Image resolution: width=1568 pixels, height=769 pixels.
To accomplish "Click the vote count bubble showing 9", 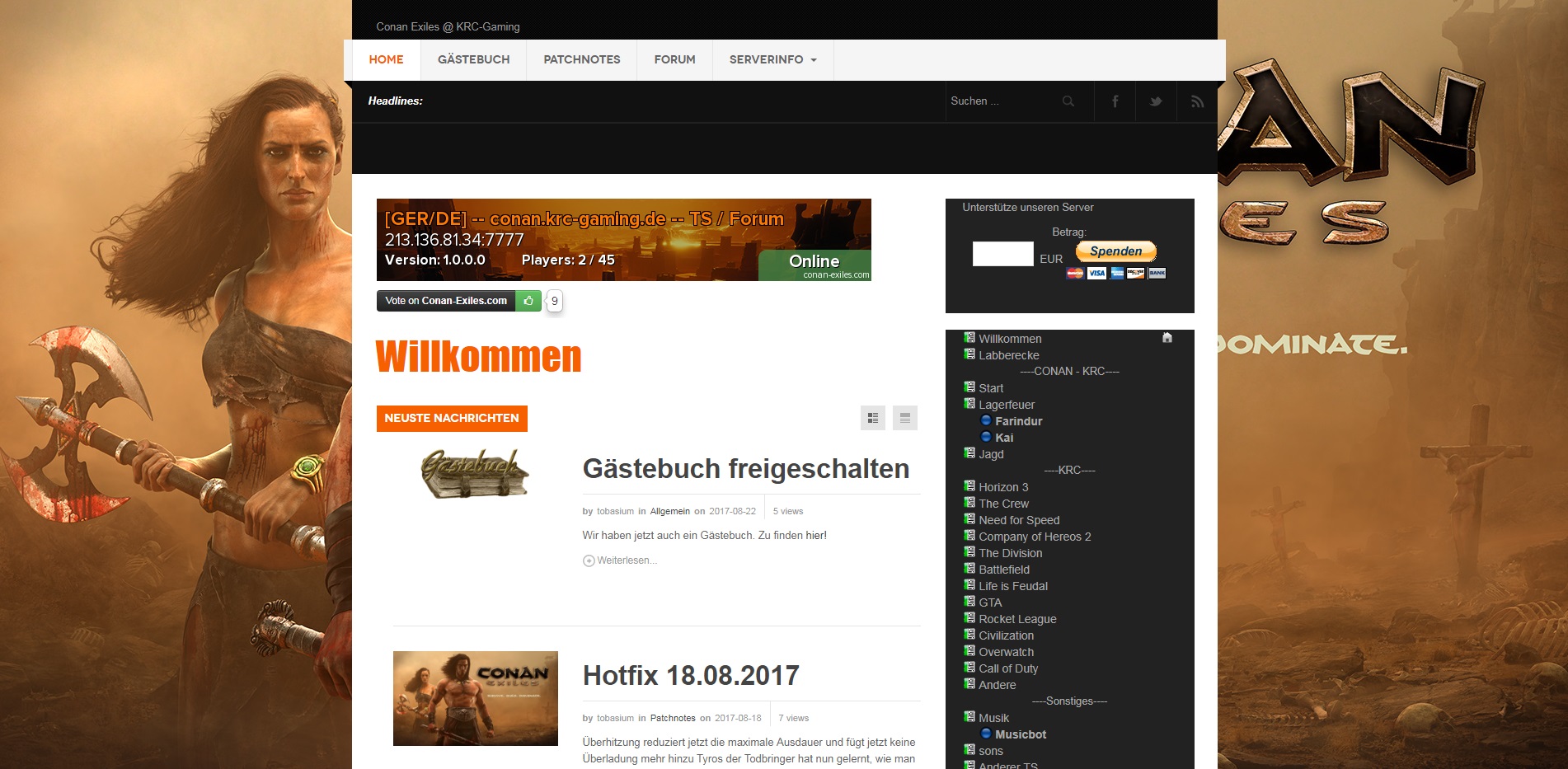I will (x=555, y=301).
